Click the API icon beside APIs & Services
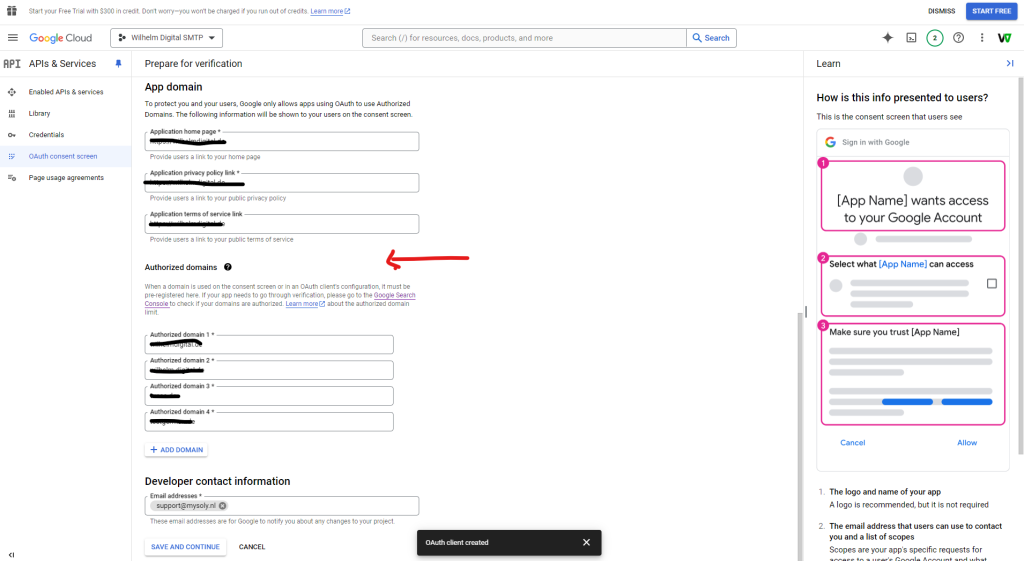The image size is (1024, 561). 12,63
